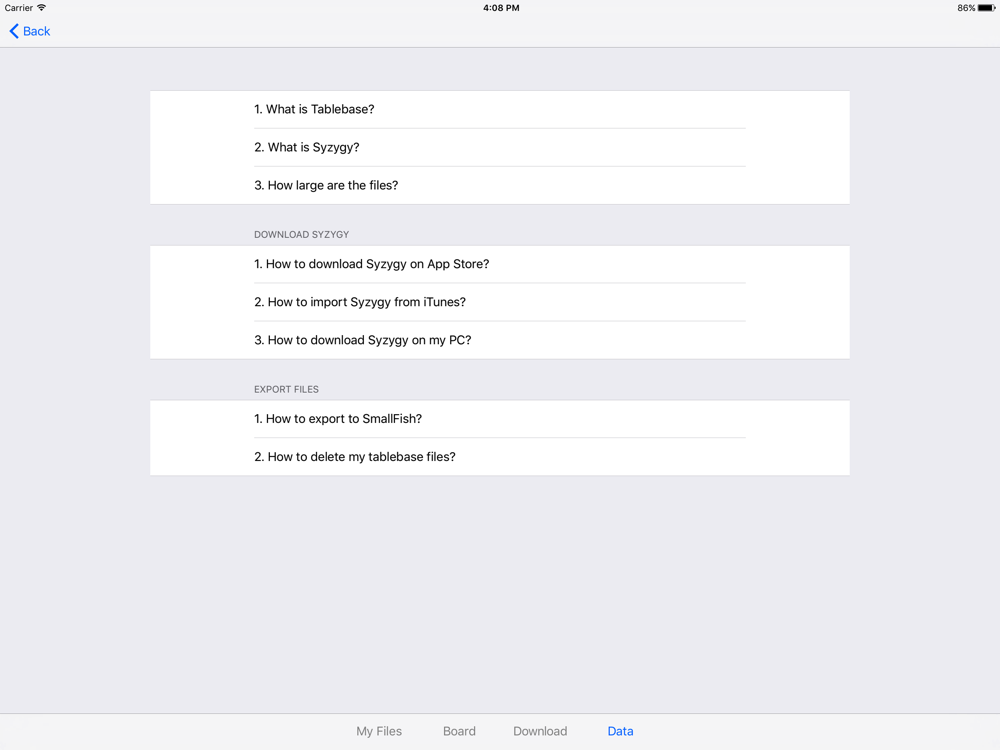Open "How to import Syzygy from iTunes?"
Viewport: 1000px width, 750px height.
(499, 302)
